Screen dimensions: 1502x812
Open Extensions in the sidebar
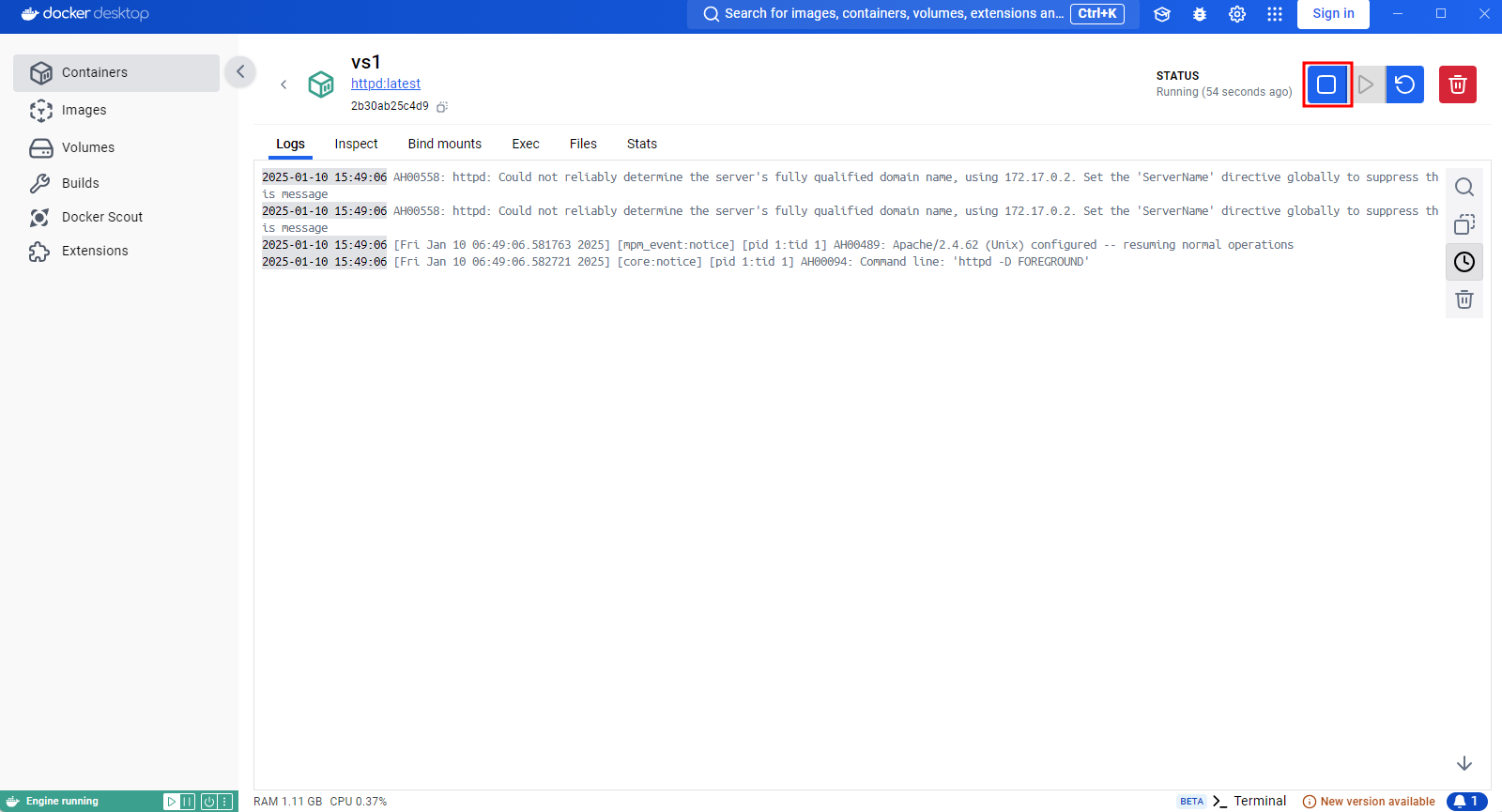pos(116,251)
